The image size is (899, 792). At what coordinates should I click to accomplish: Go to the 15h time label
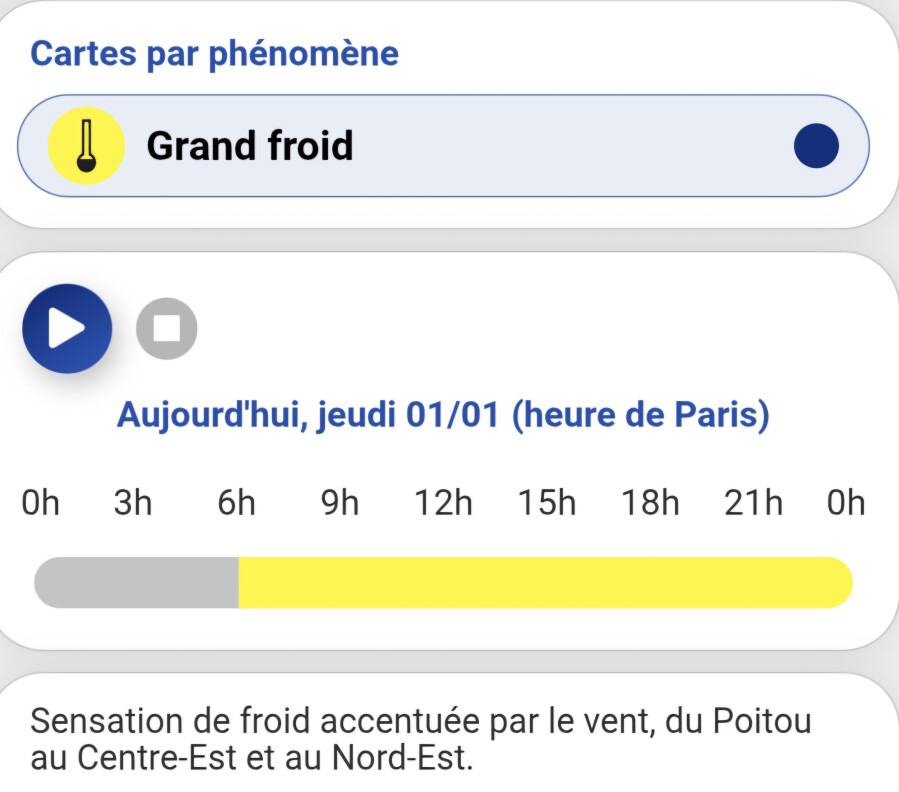pos(547,503)
